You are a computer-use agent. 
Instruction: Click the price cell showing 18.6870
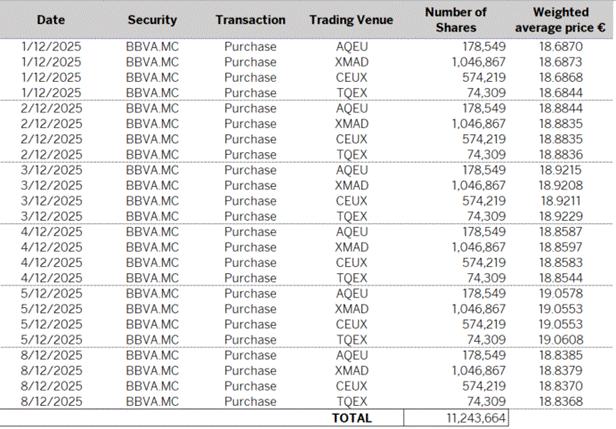point(561,46)
